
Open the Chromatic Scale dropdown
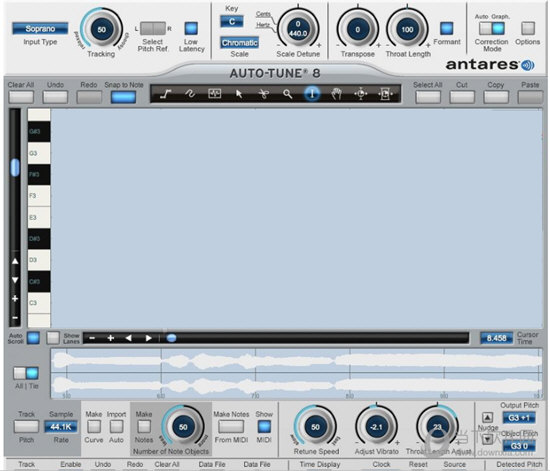click(x=240, y=43)
